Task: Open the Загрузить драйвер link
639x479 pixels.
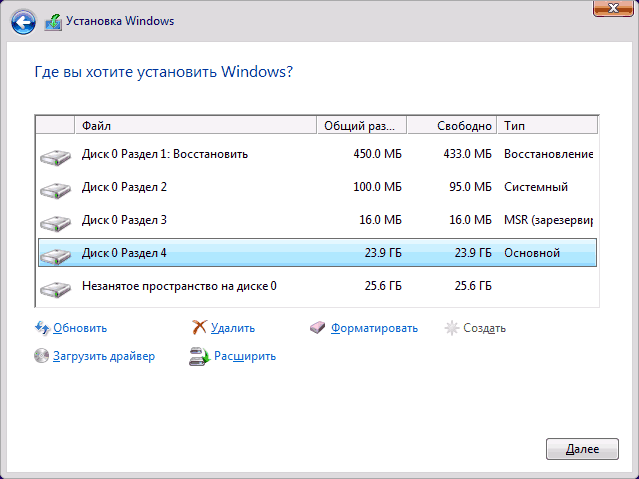Action: point(104,356)
